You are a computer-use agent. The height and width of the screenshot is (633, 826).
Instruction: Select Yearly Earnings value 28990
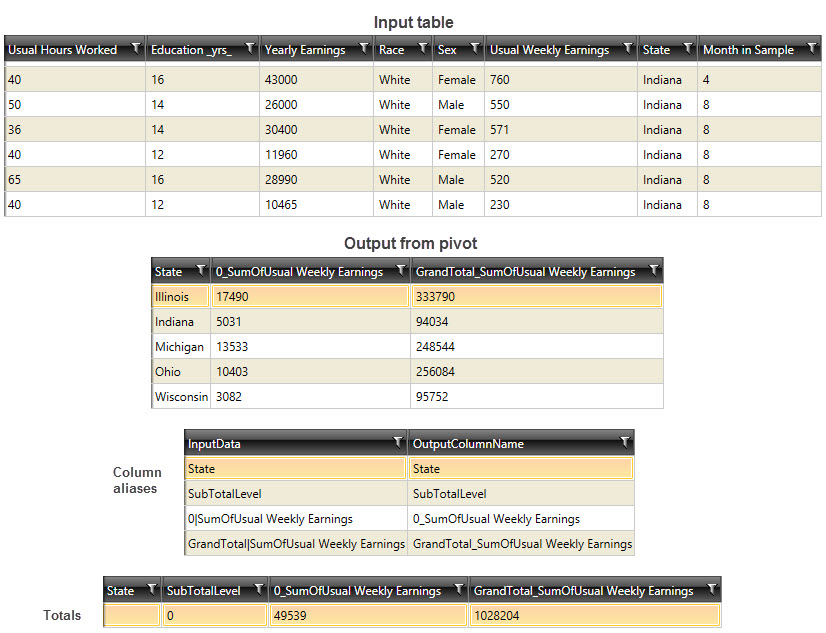tap(316, 180)
